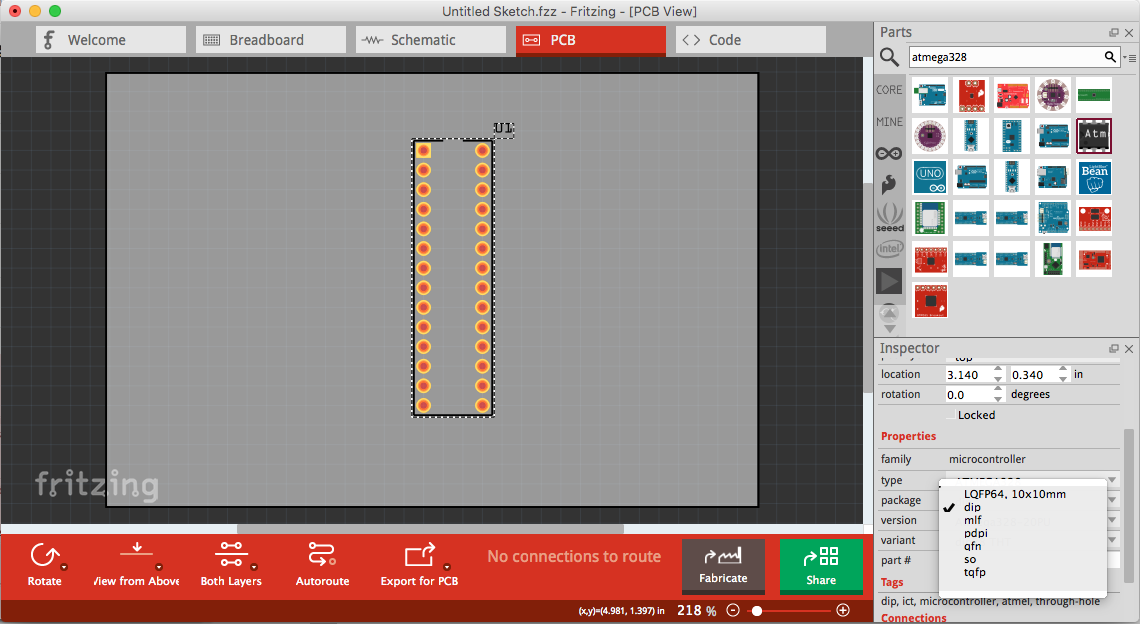Click the green Share button
This screenshot has width=1140, height=624.
(x=820, y=566)
